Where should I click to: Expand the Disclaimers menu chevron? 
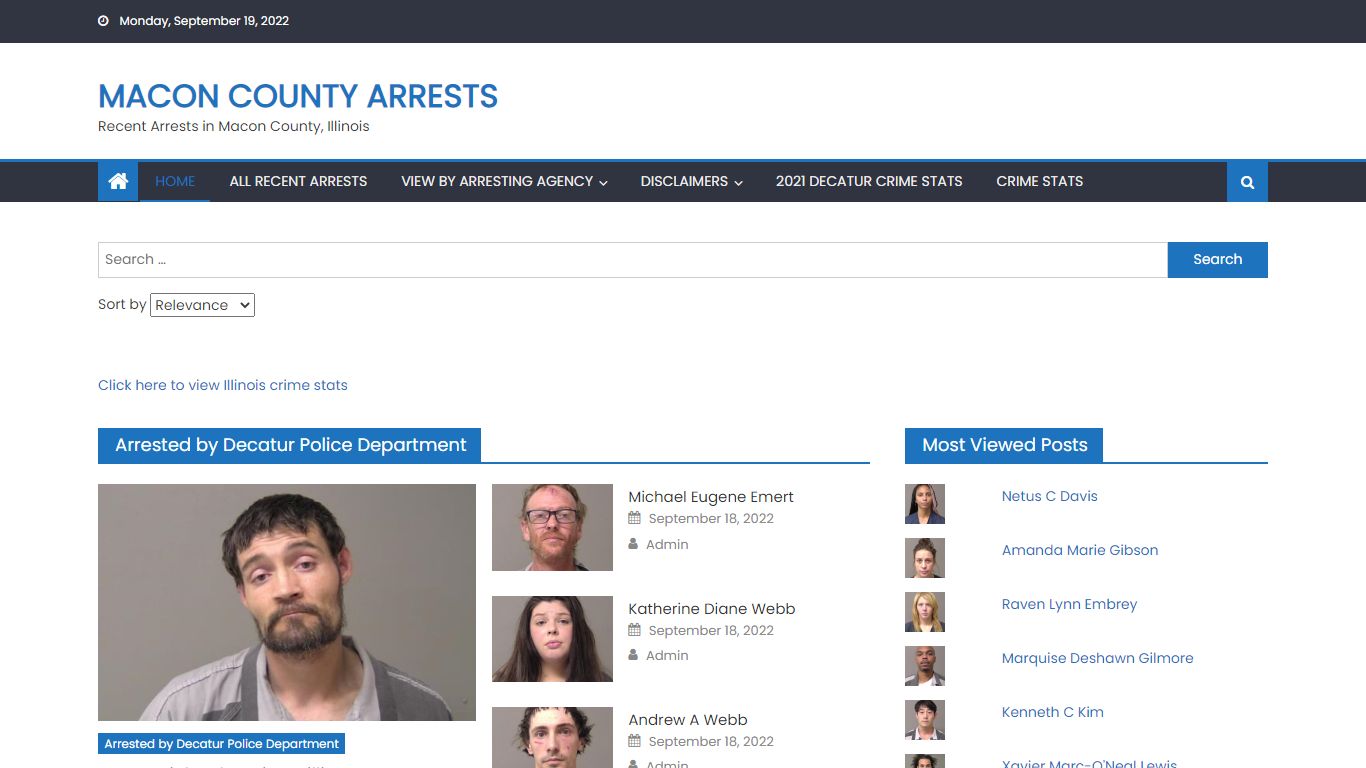coord(738,182)
